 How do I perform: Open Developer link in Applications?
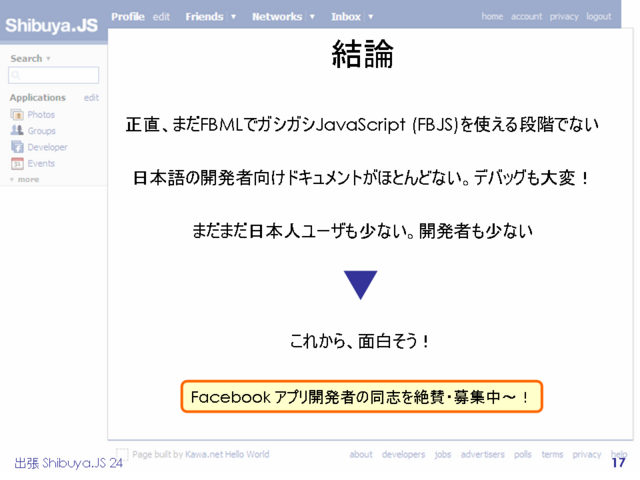(x=47, y=147)
